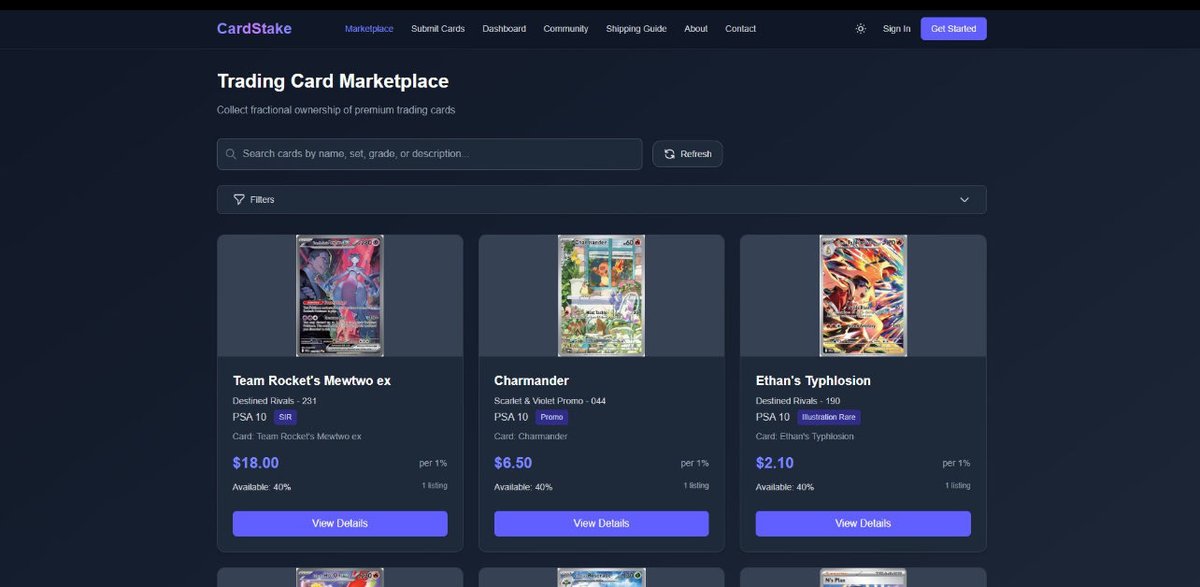Image resolution: width=1200 pixels, height=587 pixels.
Task: Expand the Filters panel
Action: 600,199
